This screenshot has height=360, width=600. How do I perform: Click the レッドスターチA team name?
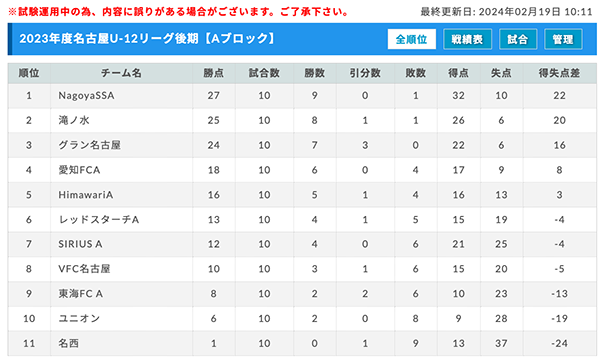click(x=99, y=220)
